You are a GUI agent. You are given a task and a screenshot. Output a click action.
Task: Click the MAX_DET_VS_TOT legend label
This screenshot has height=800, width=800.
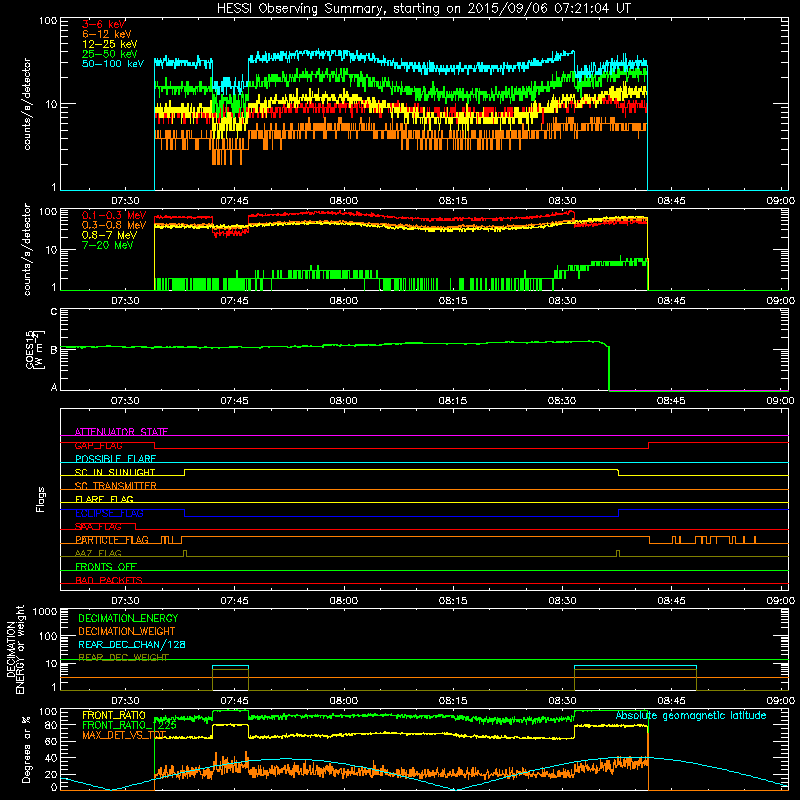124,735
